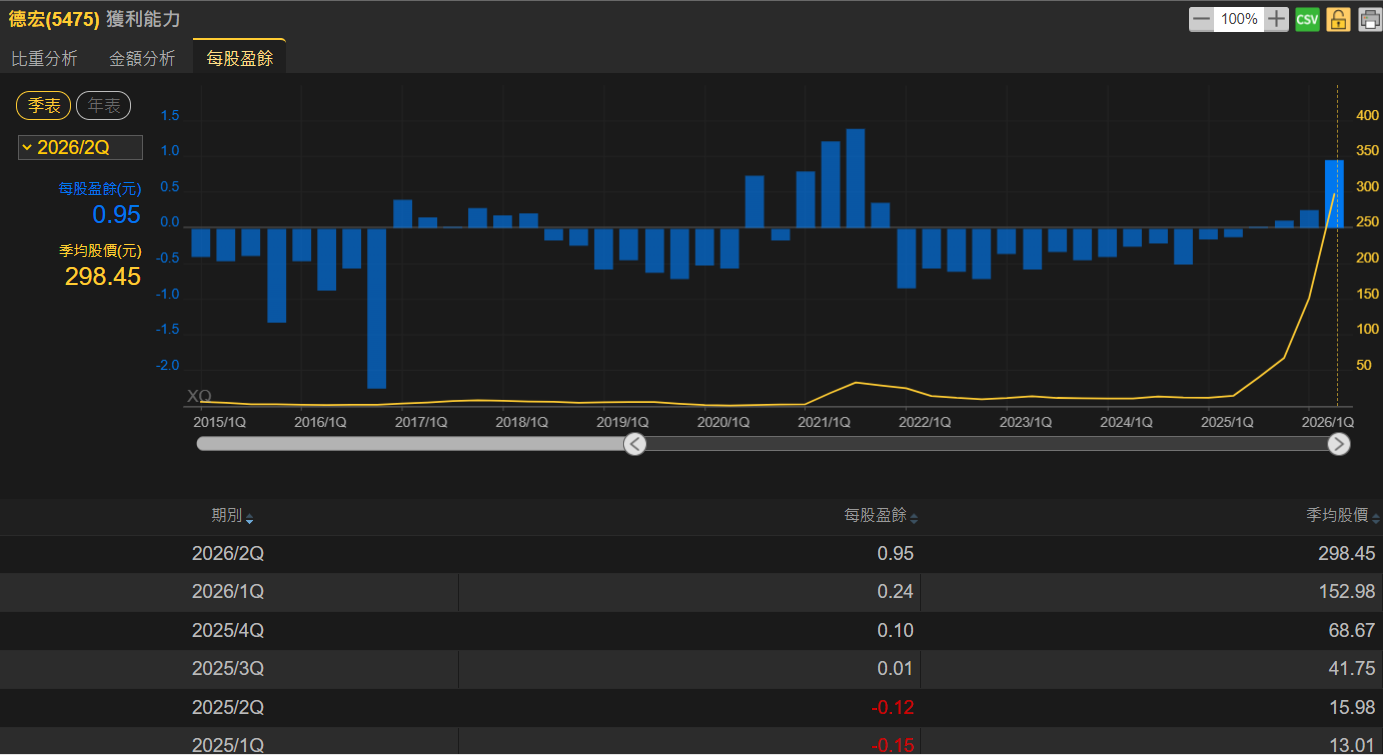This screenshot has height=755, width=1383.
Task: Export data with the green CSV icon
Action: [1307, 19]
